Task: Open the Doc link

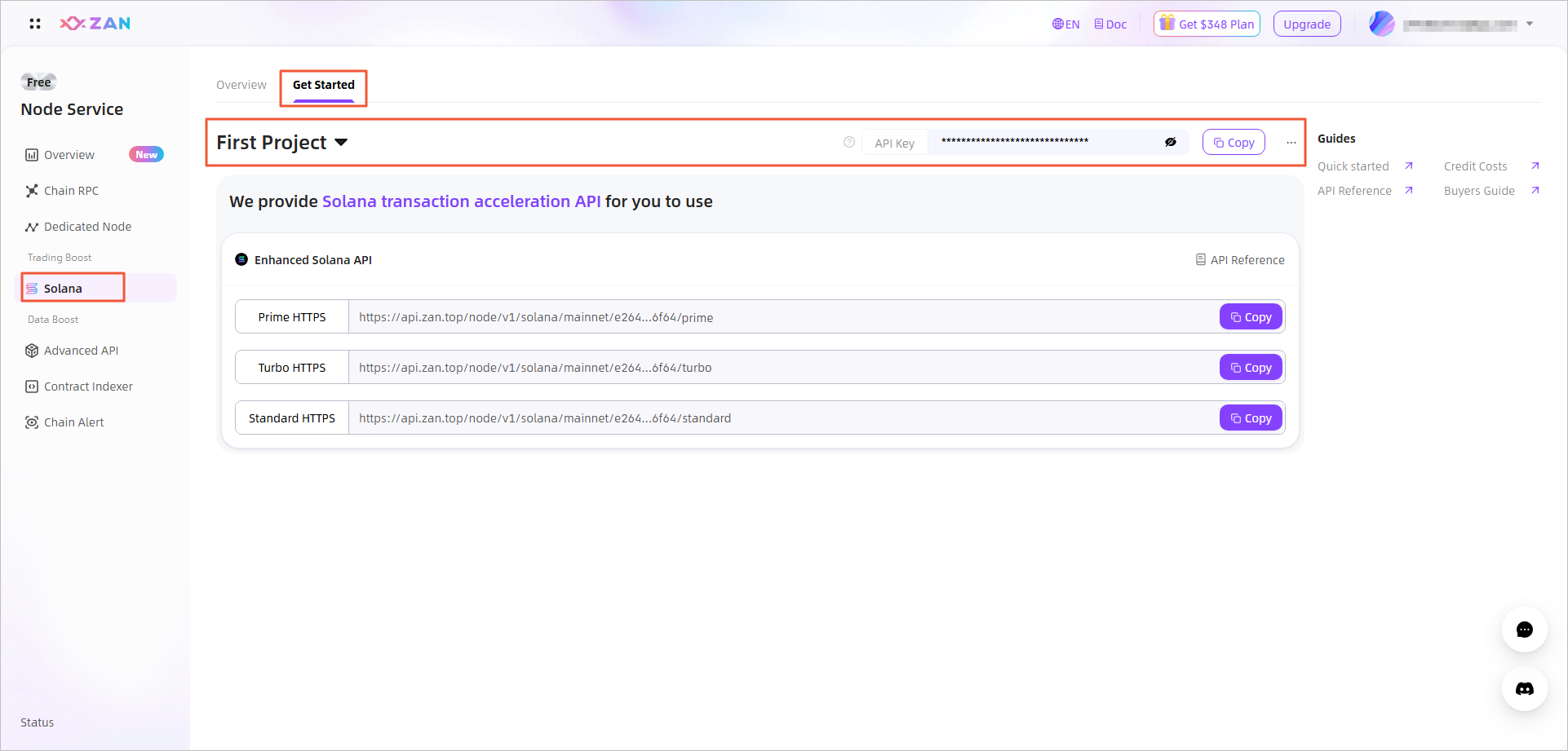Action: coord(1110,24)
